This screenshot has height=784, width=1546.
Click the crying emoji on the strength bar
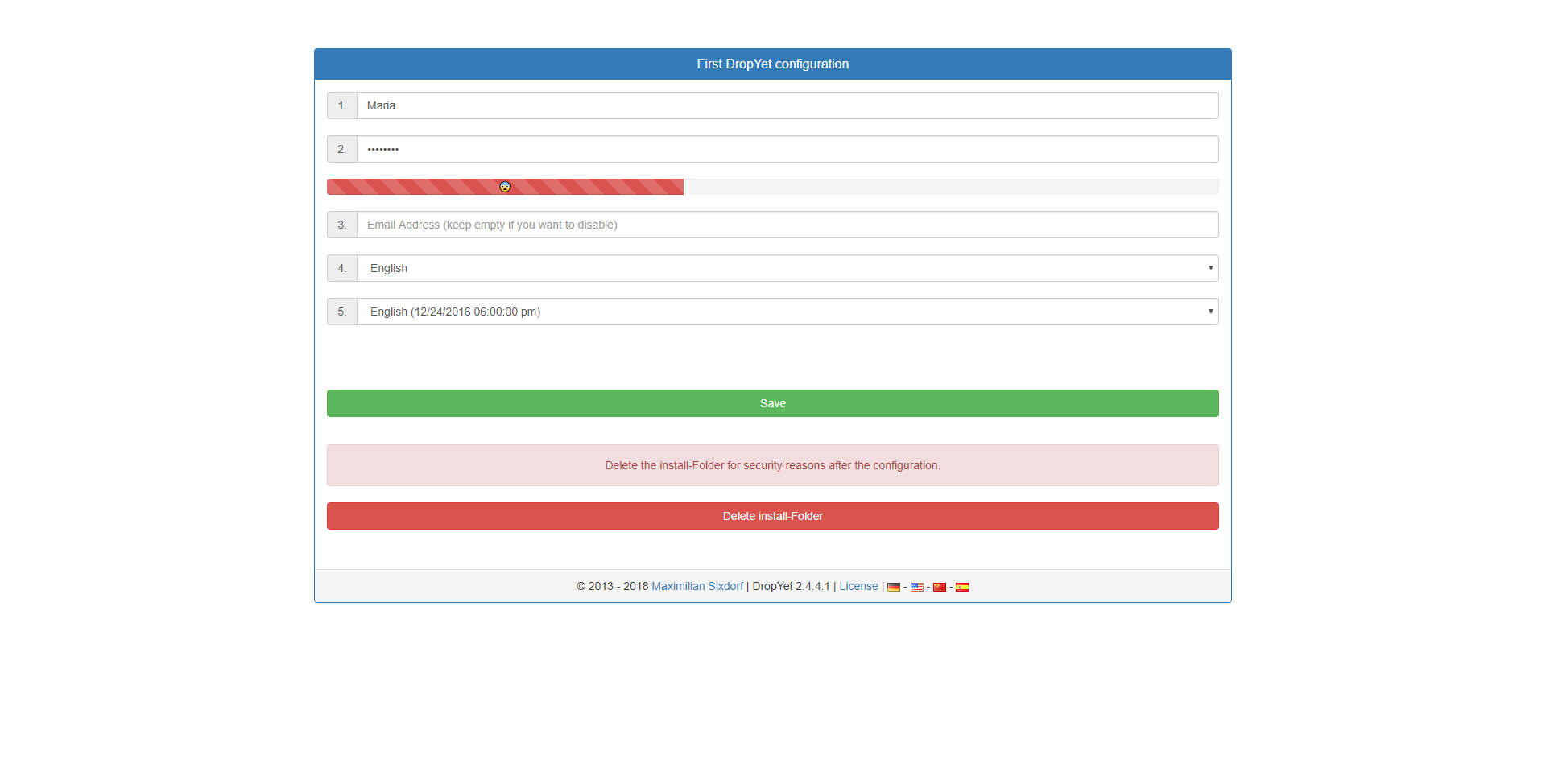505,186
